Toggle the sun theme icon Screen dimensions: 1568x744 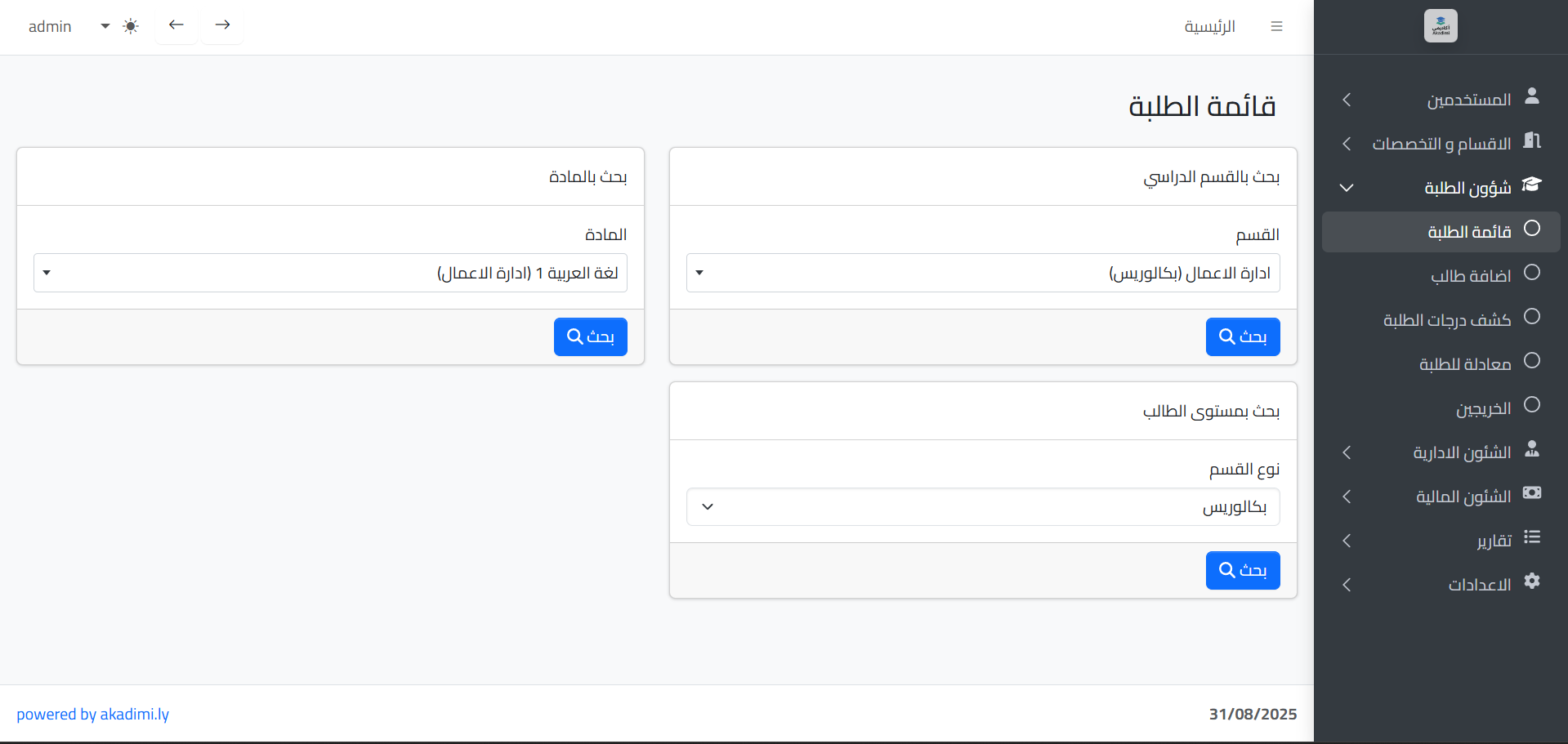click(x=131, y=26)
